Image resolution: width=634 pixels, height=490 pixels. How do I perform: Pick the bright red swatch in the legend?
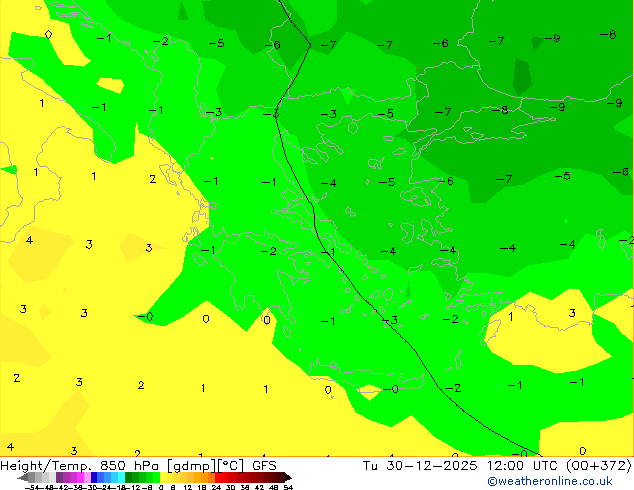click(218, 477)
